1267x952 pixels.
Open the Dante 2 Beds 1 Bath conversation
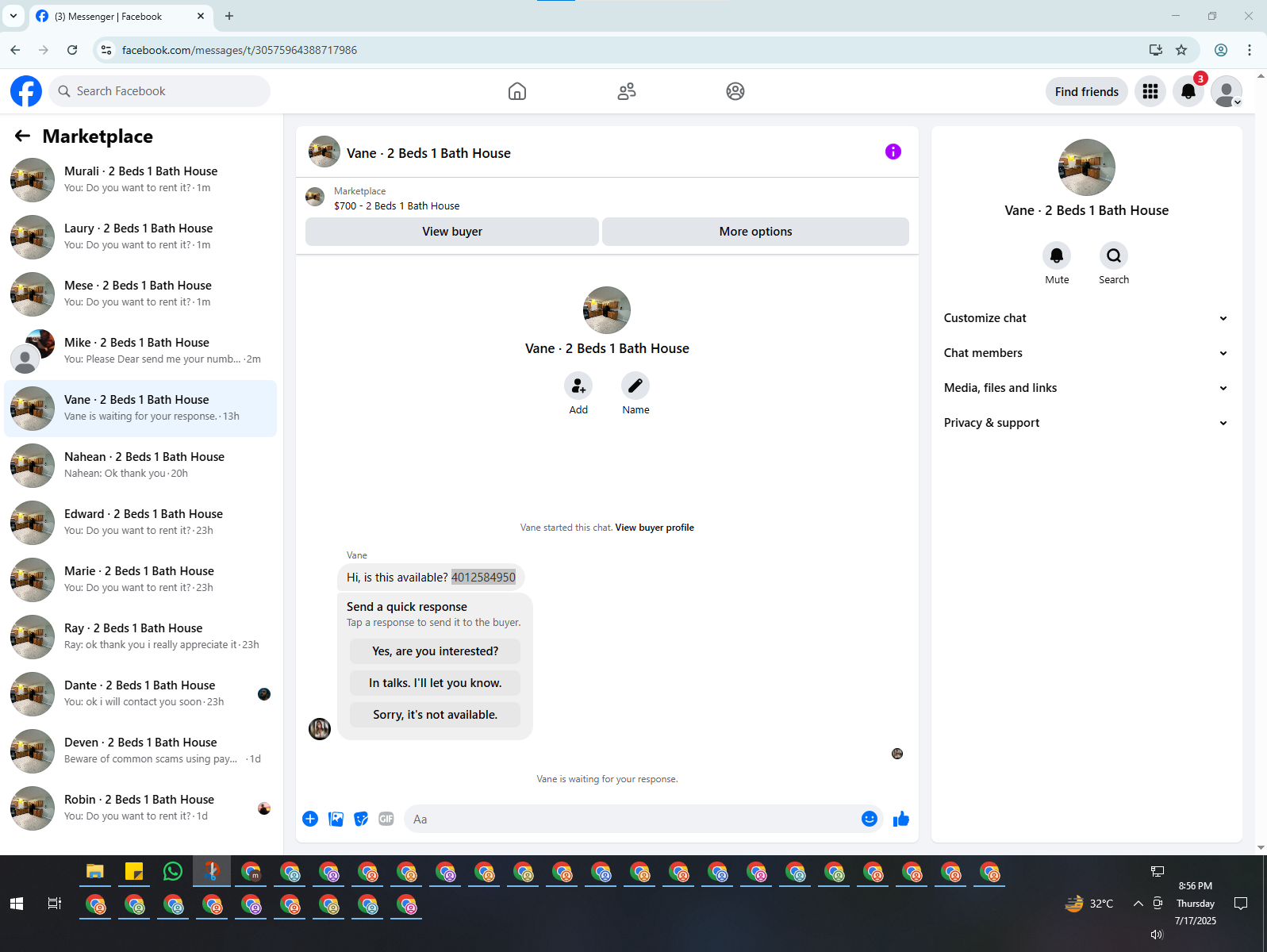pyautogui.click(x=140, y=694)
